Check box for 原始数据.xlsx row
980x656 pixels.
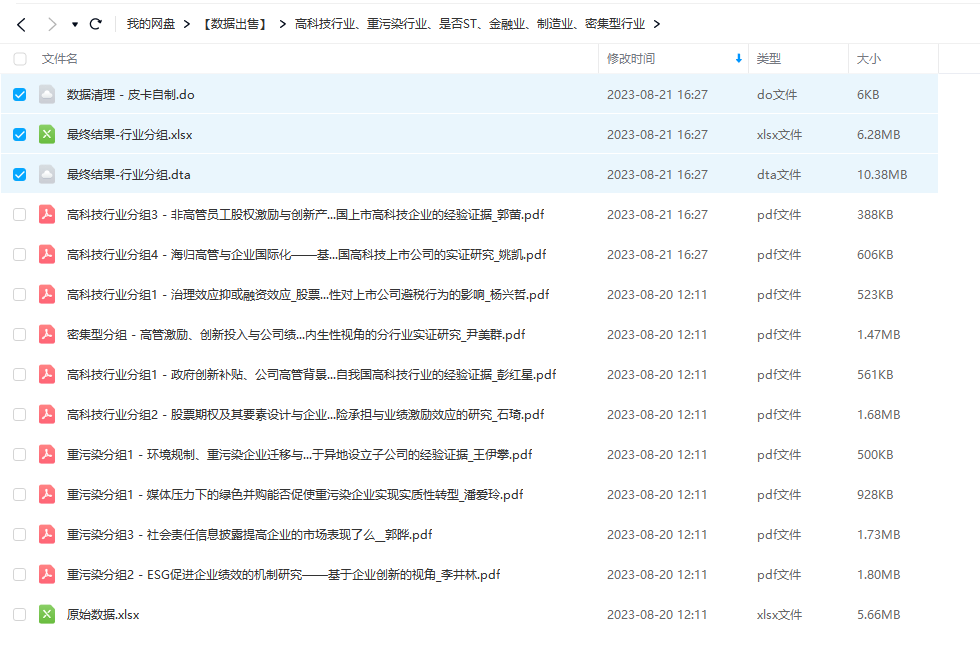(20, 614)
